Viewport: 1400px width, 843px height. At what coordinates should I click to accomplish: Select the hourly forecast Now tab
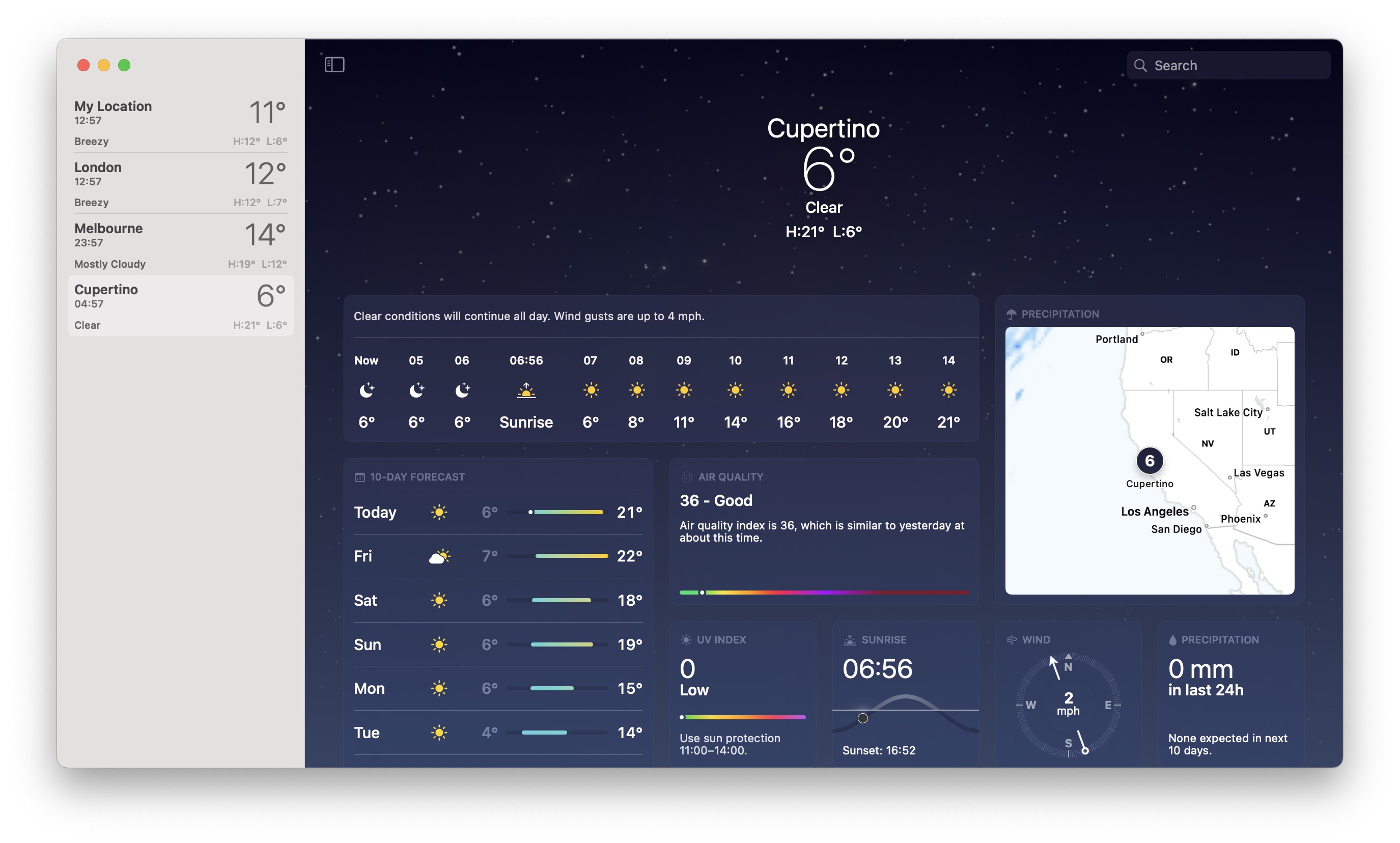366,390
